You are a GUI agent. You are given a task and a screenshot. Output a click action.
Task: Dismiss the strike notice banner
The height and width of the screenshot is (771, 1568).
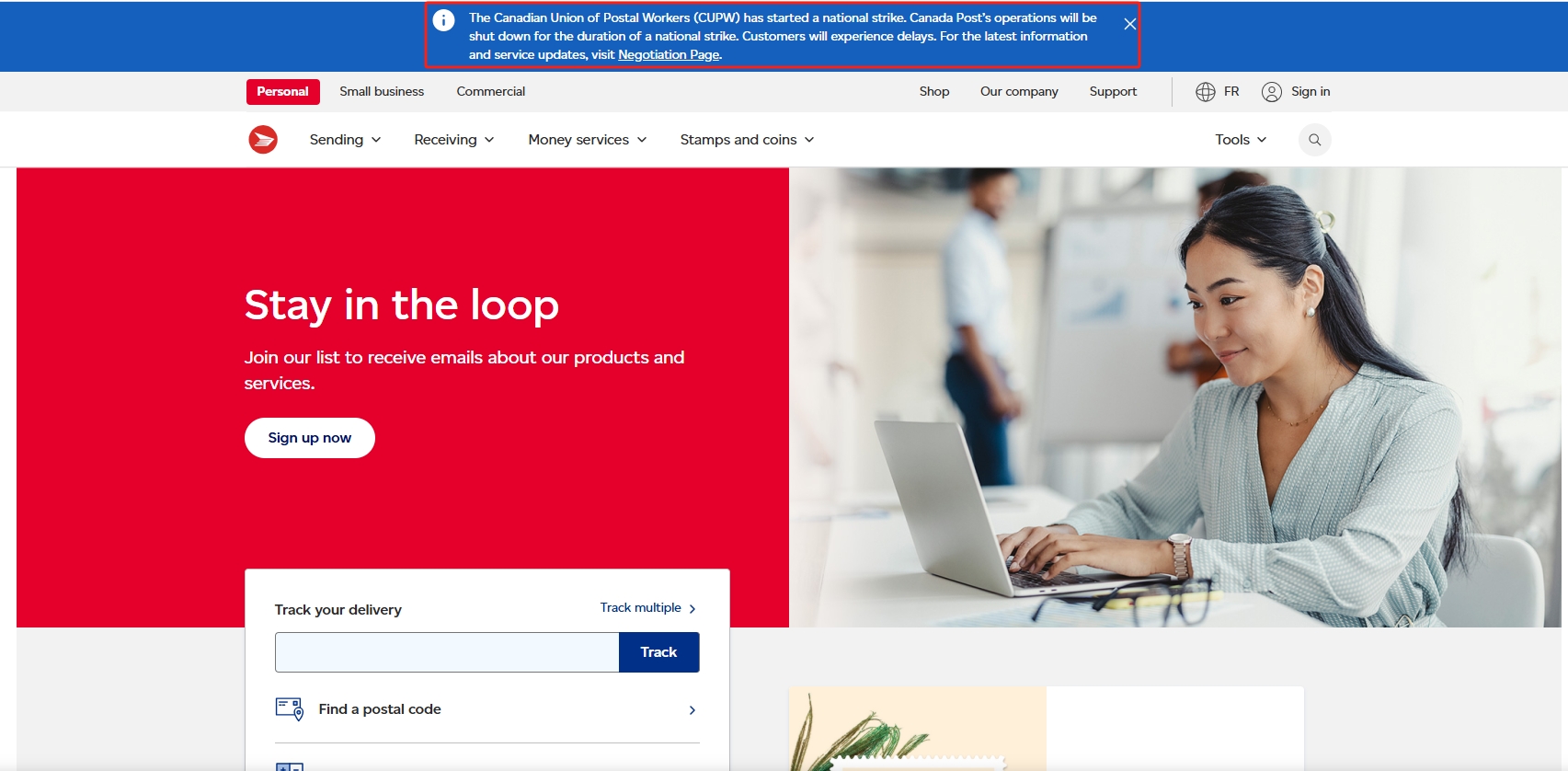(1130, 24)
